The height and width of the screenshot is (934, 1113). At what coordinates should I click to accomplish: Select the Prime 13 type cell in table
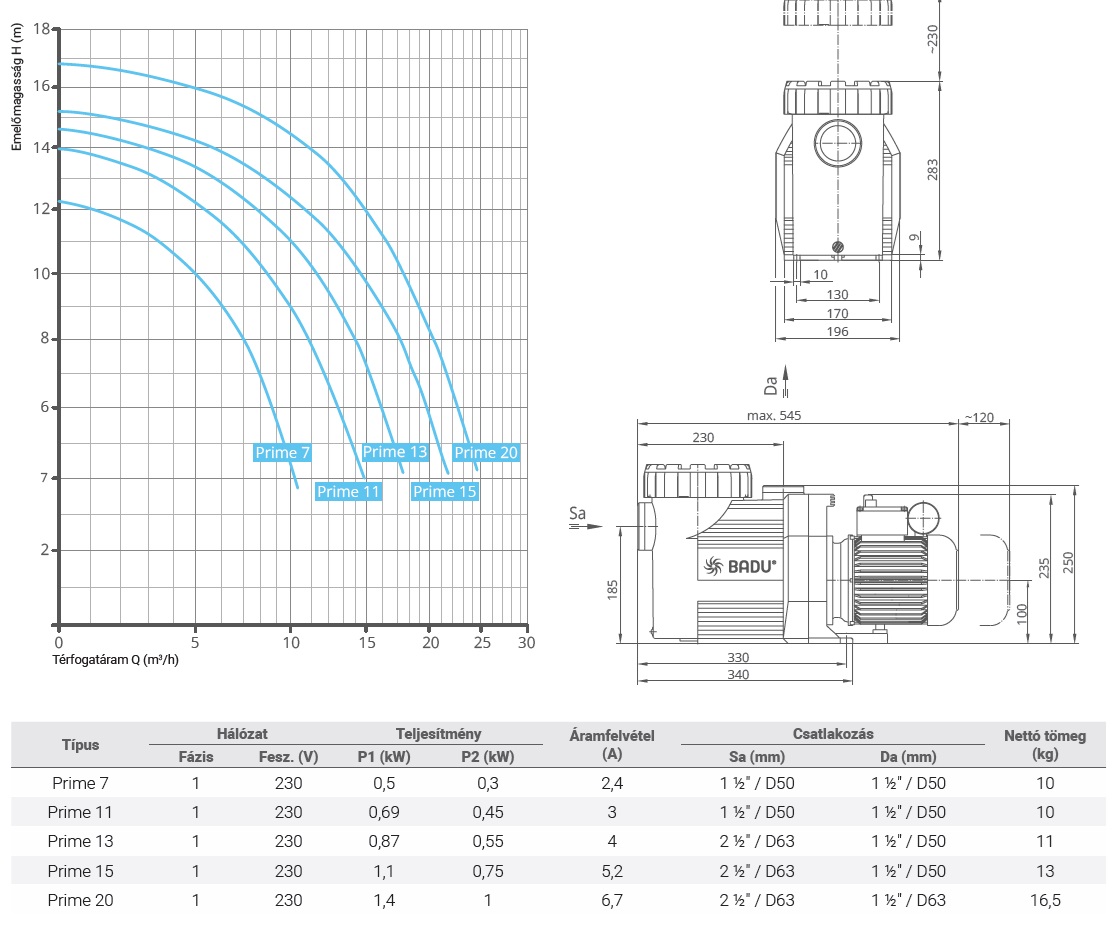tap(80, 842)
